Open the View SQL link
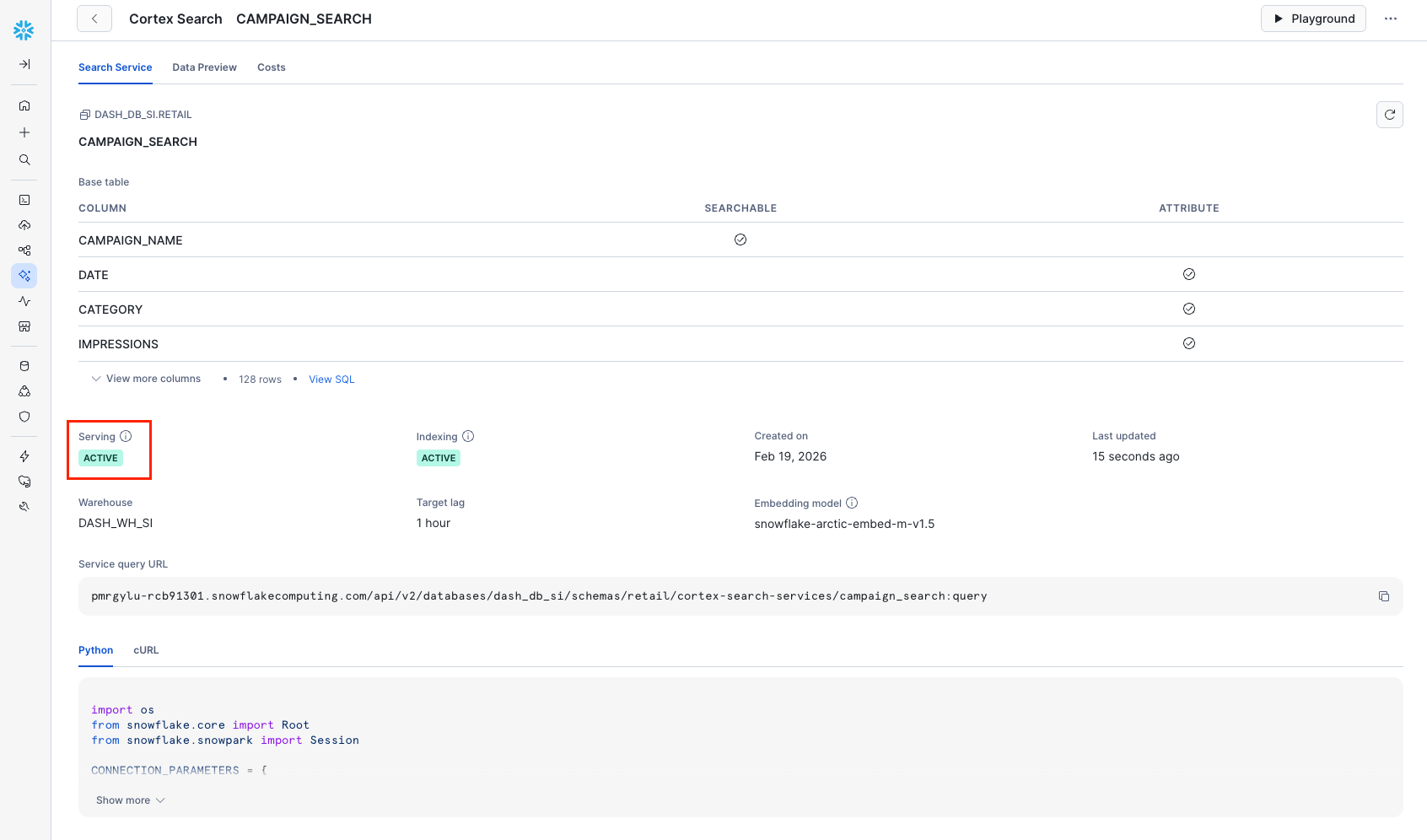The height and width of the screenshot is (840, 1427). point(331,380)
